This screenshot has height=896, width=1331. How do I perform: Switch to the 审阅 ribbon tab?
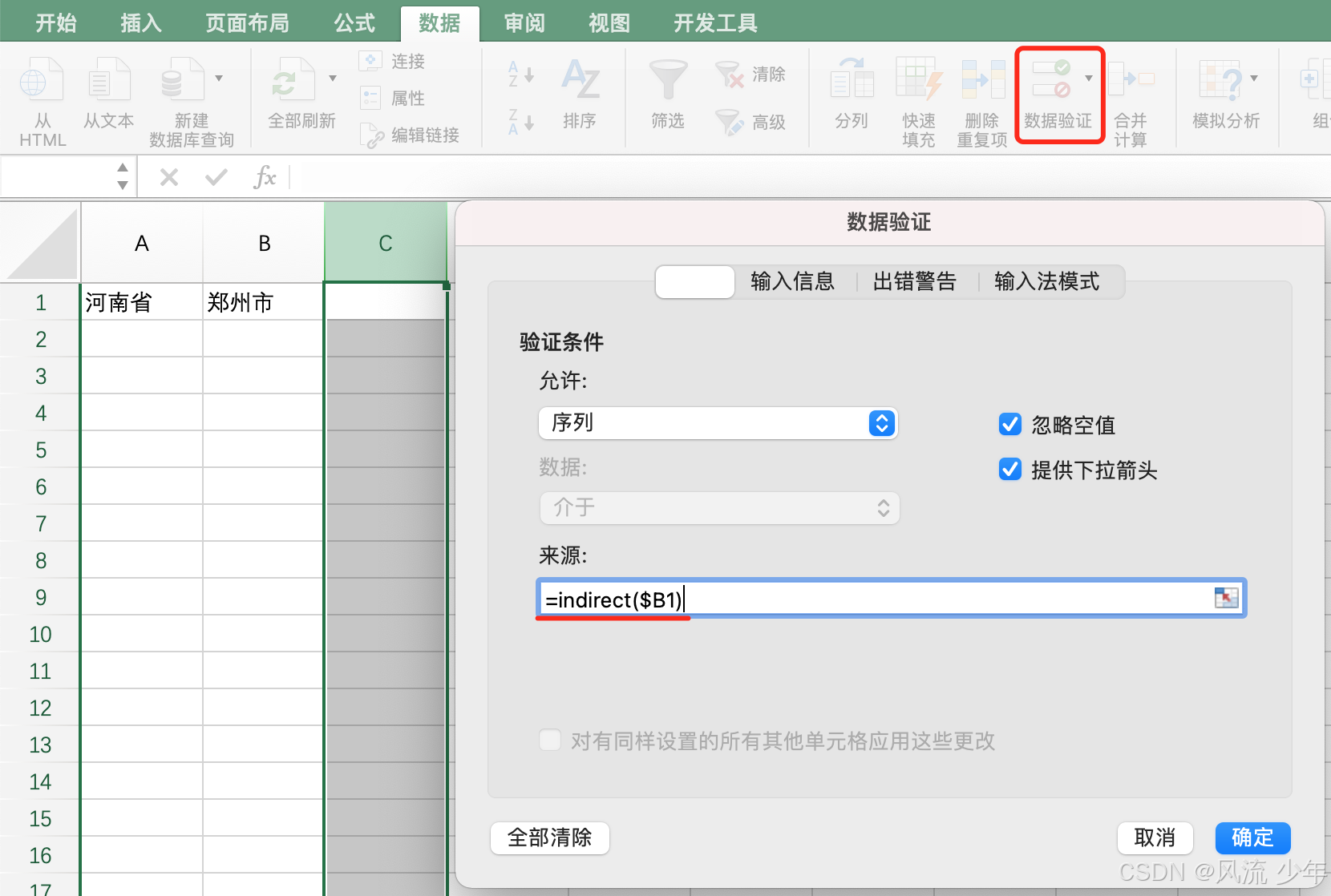(524, 23)
